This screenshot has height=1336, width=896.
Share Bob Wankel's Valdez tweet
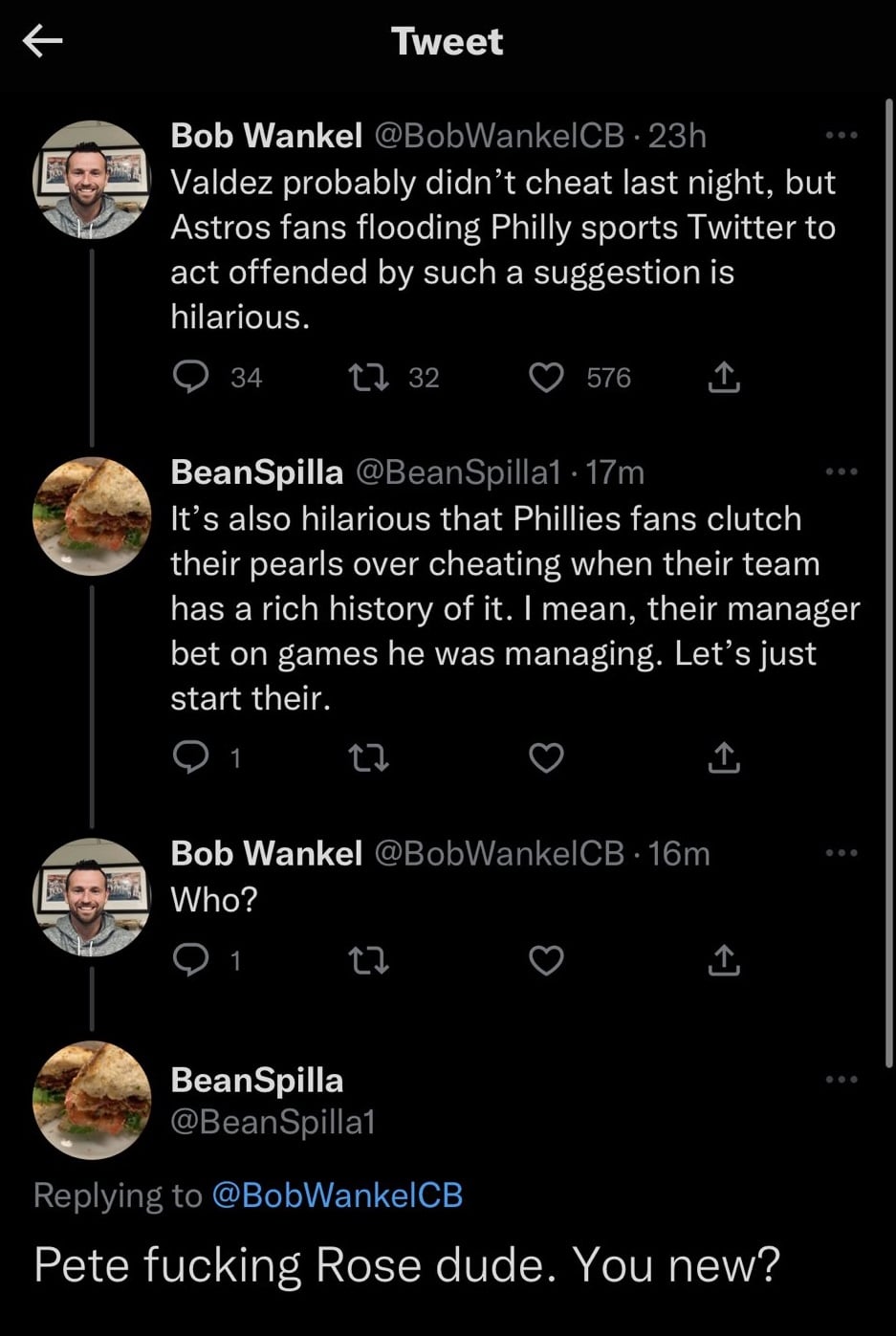pos(724,377)
